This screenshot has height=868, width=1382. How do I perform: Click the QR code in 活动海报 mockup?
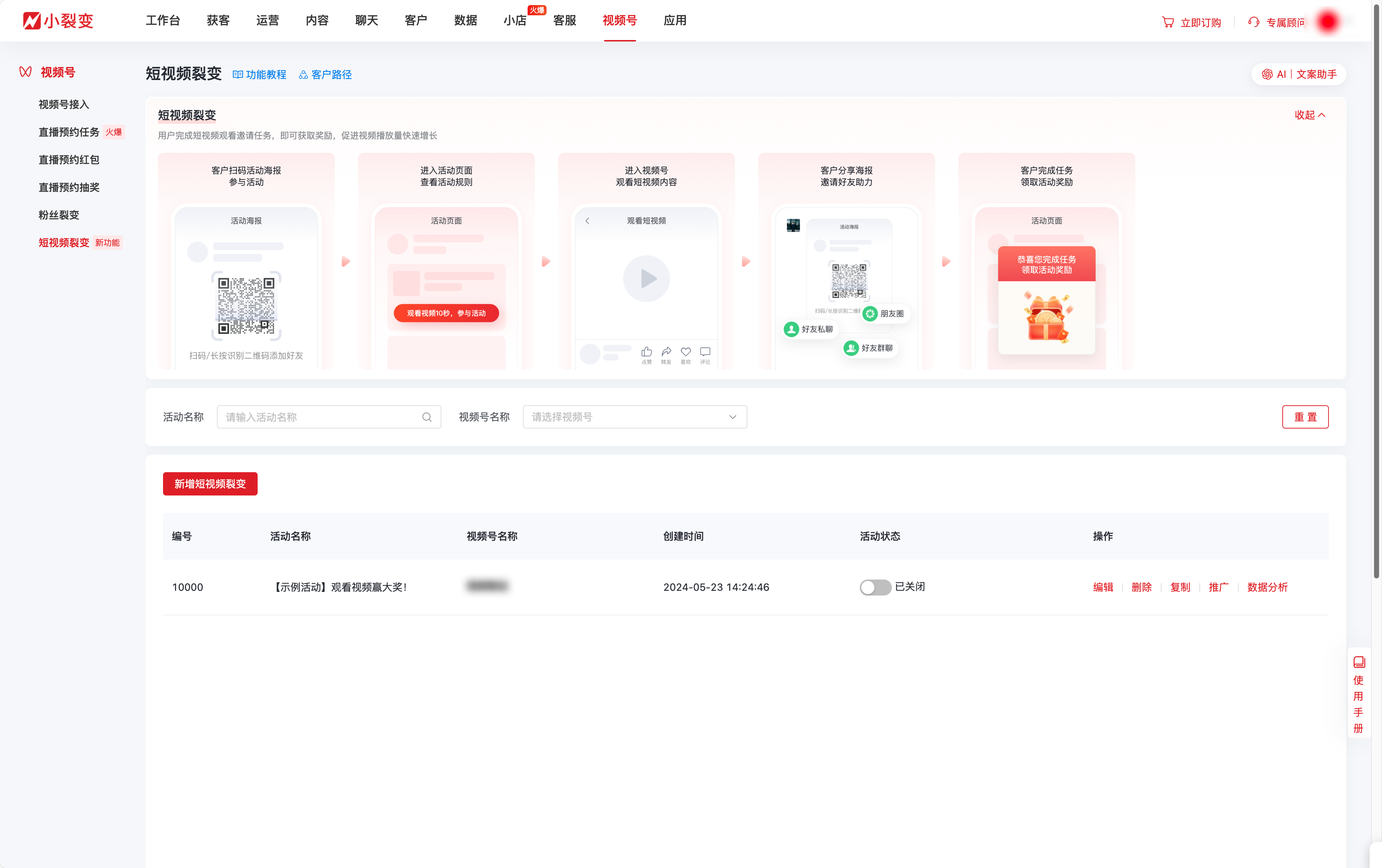pos(246,306)
